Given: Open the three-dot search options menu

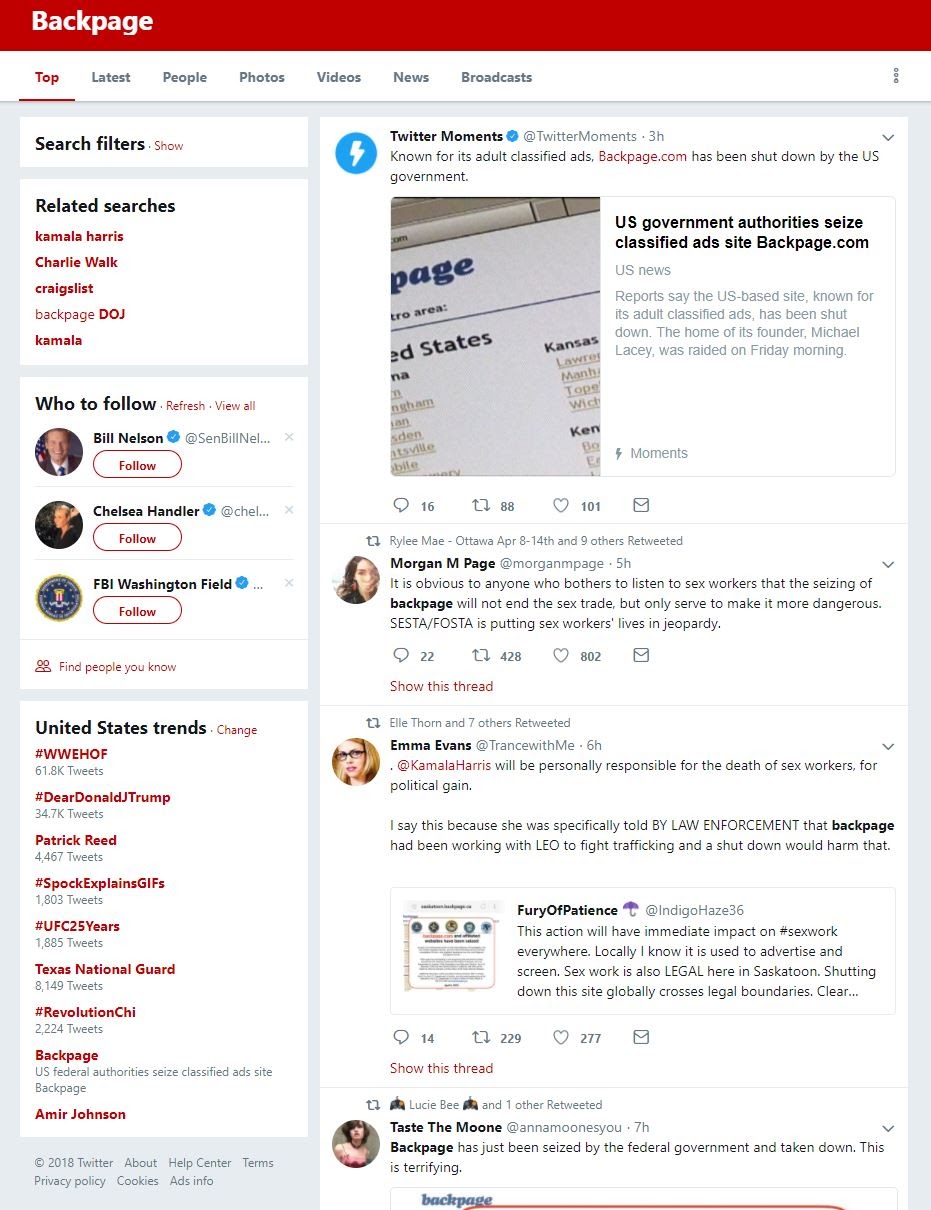Looking at the screenshot, I should point(896,76).
